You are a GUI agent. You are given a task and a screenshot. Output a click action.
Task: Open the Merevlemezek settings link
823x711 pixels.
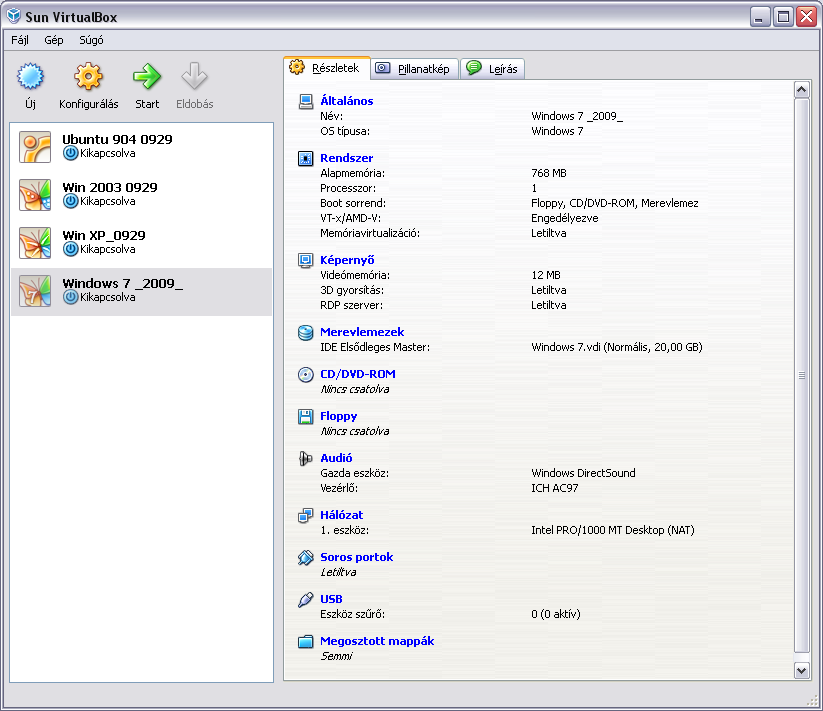coord(362,333)
